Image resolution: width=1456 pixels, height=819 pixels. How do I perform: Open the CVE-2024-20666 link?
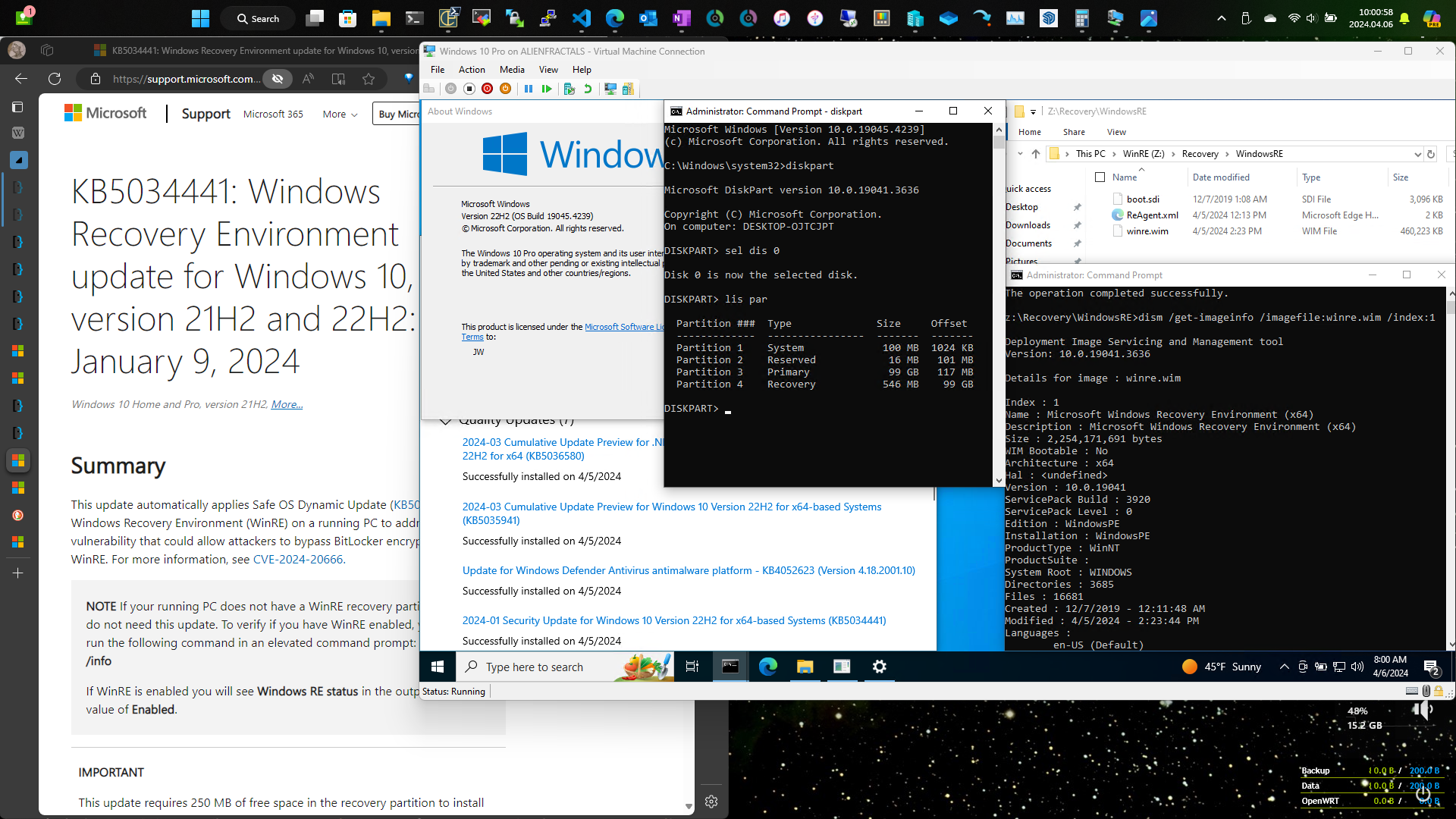click(x=298, y=560)
